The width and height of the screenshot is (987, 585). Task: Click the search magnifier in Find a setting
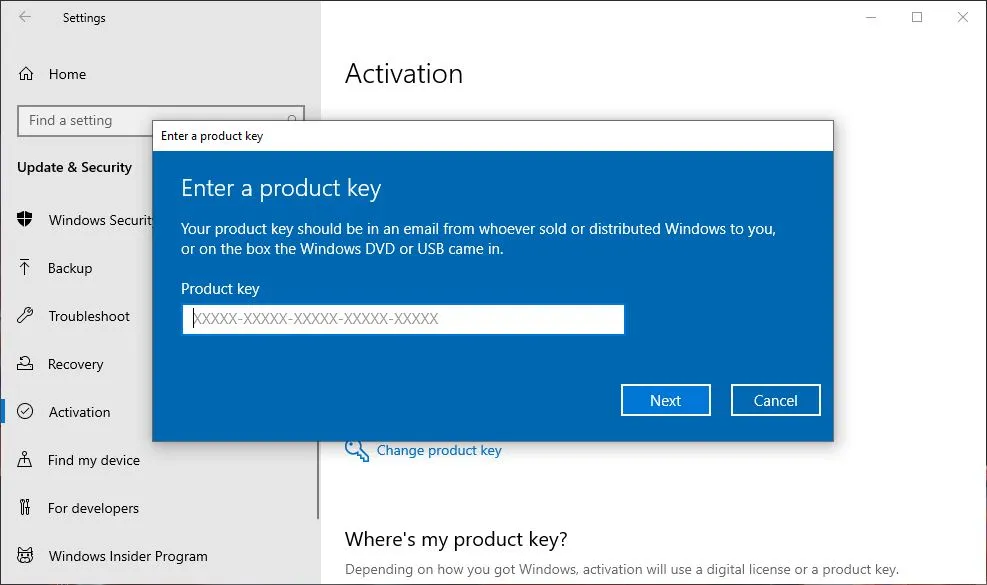point(291,120)
